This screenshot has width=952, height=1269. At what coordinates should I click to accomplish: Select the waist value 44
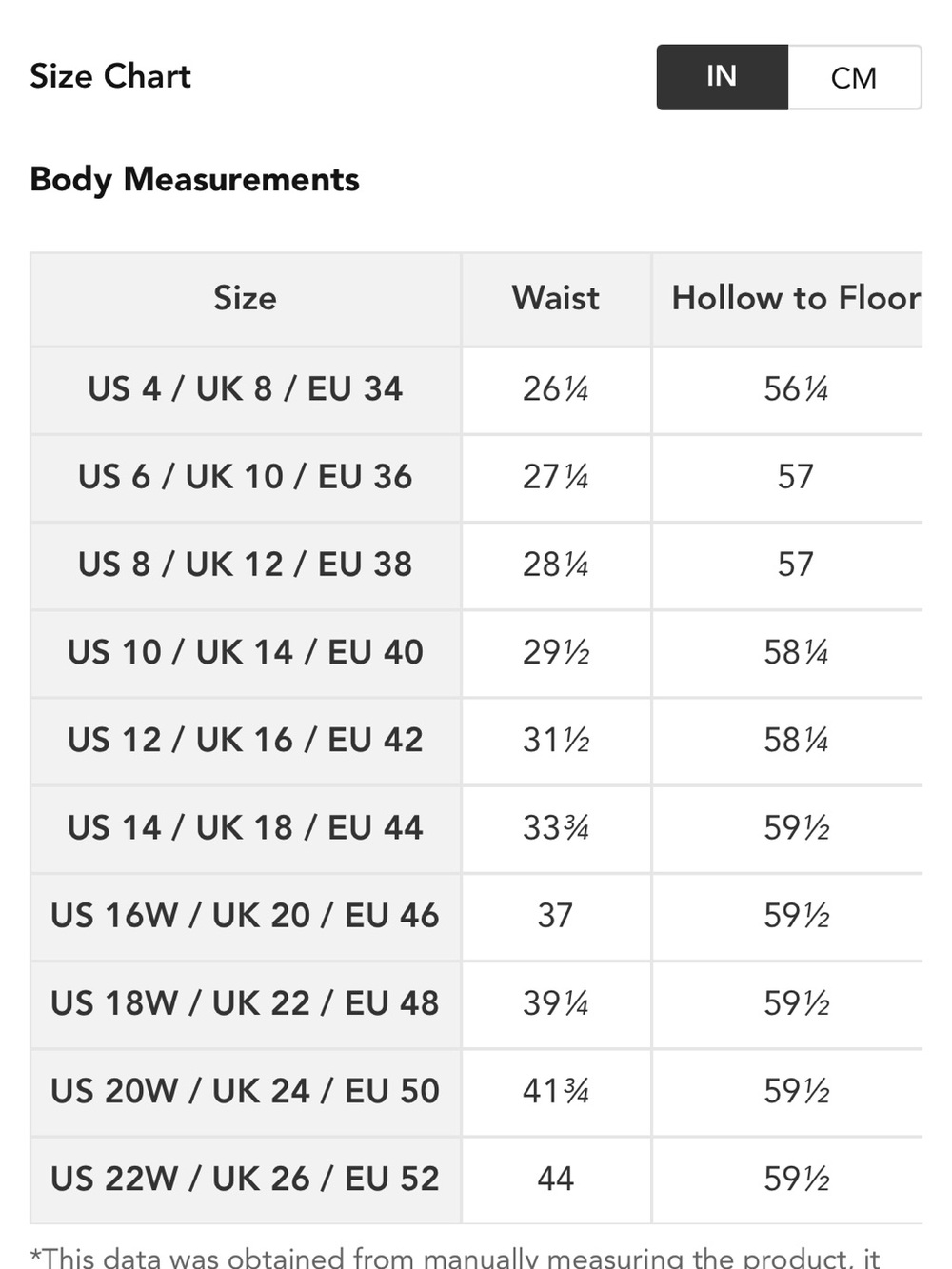556,1179
